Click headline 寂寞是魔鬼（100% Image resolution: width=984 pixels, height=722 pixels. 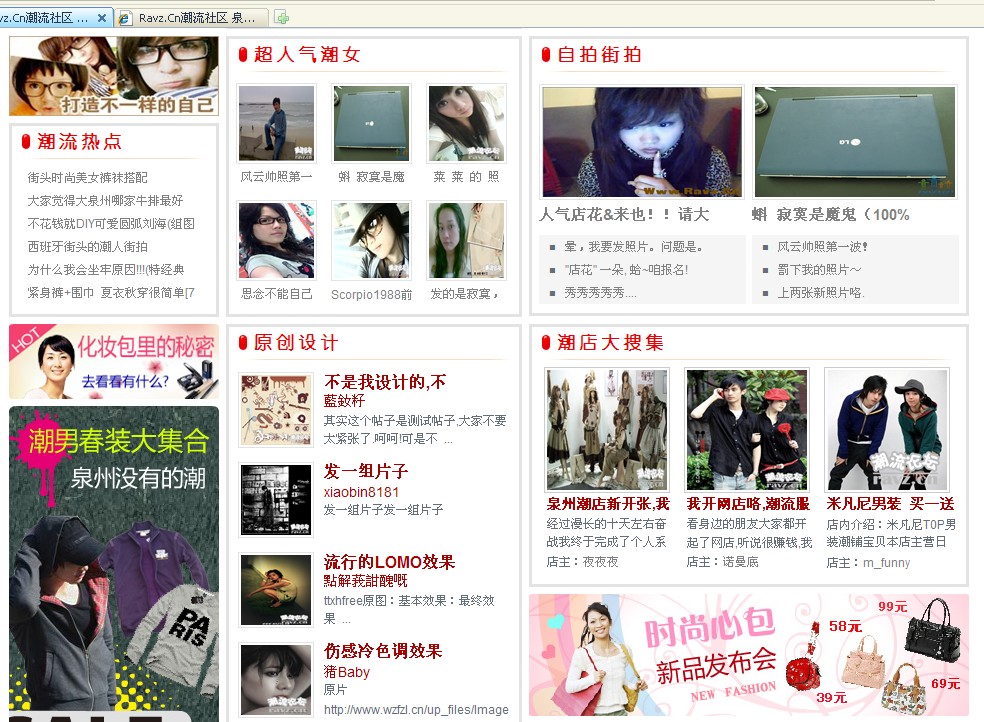[830, 215]
